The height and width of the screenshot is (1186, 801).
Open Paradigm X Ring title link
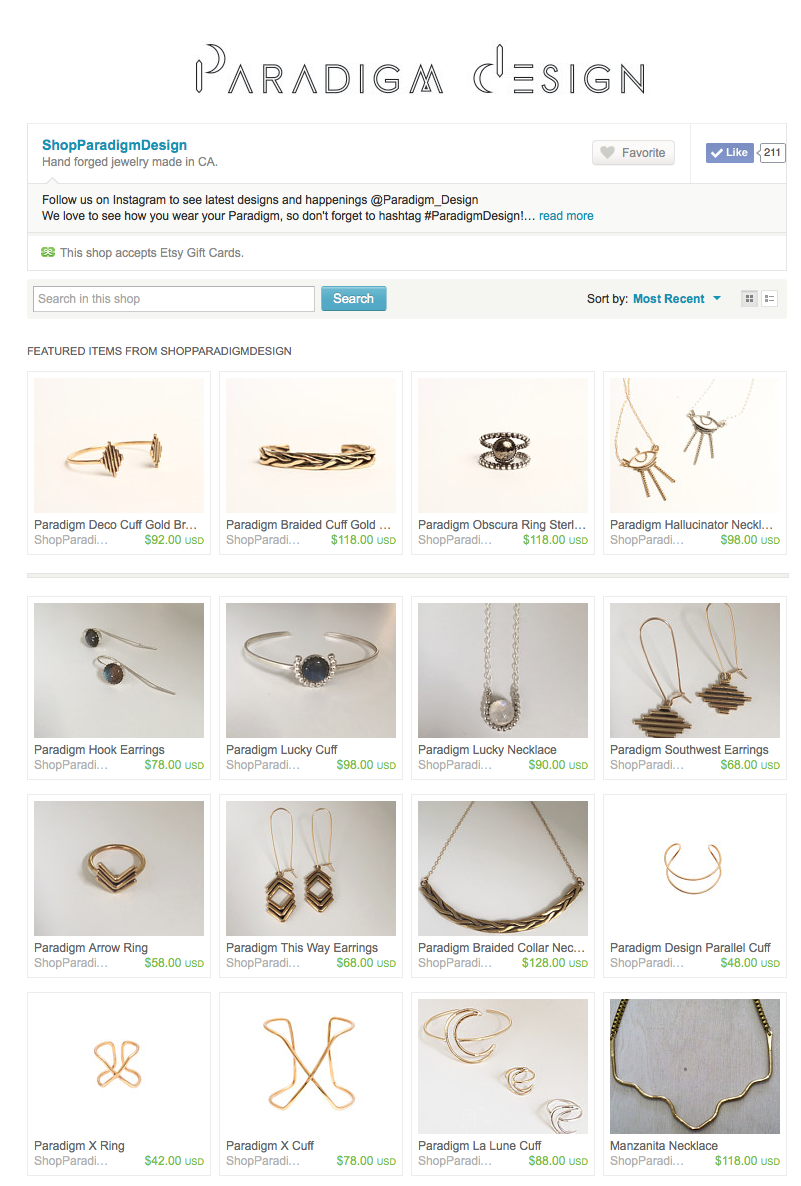79,1146
